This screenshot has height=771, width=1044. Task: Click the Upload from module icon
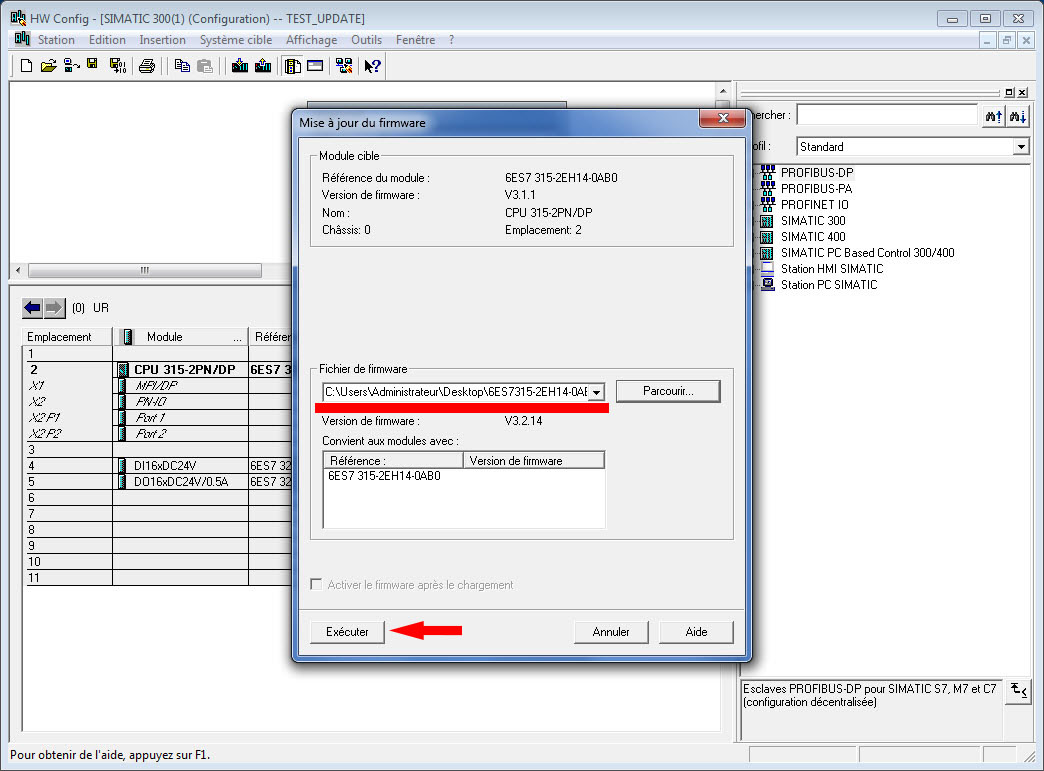pos(263,66)
